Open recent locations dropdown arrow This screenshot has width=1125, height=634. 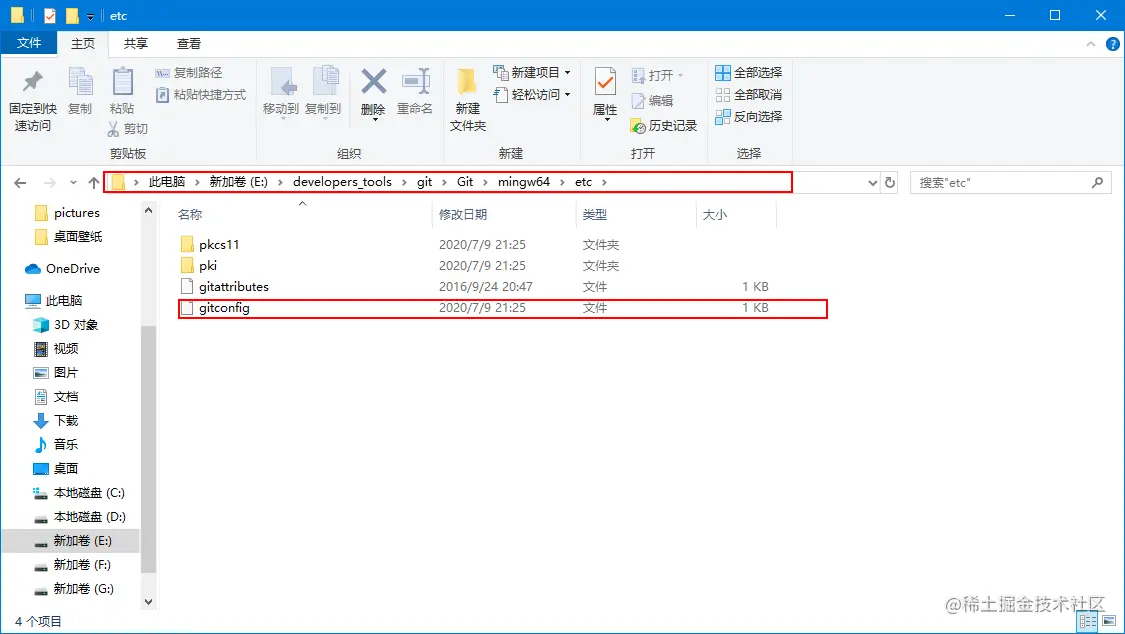click(73, 183)
